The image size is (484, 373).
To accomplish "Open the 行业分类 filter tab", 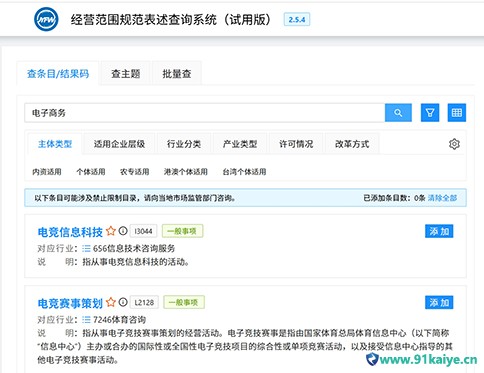I will (184, 144).
